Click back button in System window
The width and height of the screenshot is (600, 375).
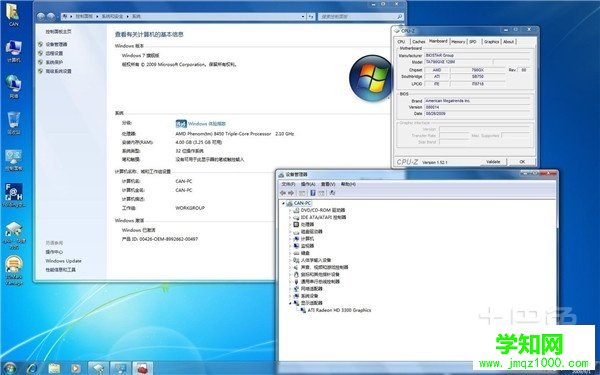tap(41, 16)
